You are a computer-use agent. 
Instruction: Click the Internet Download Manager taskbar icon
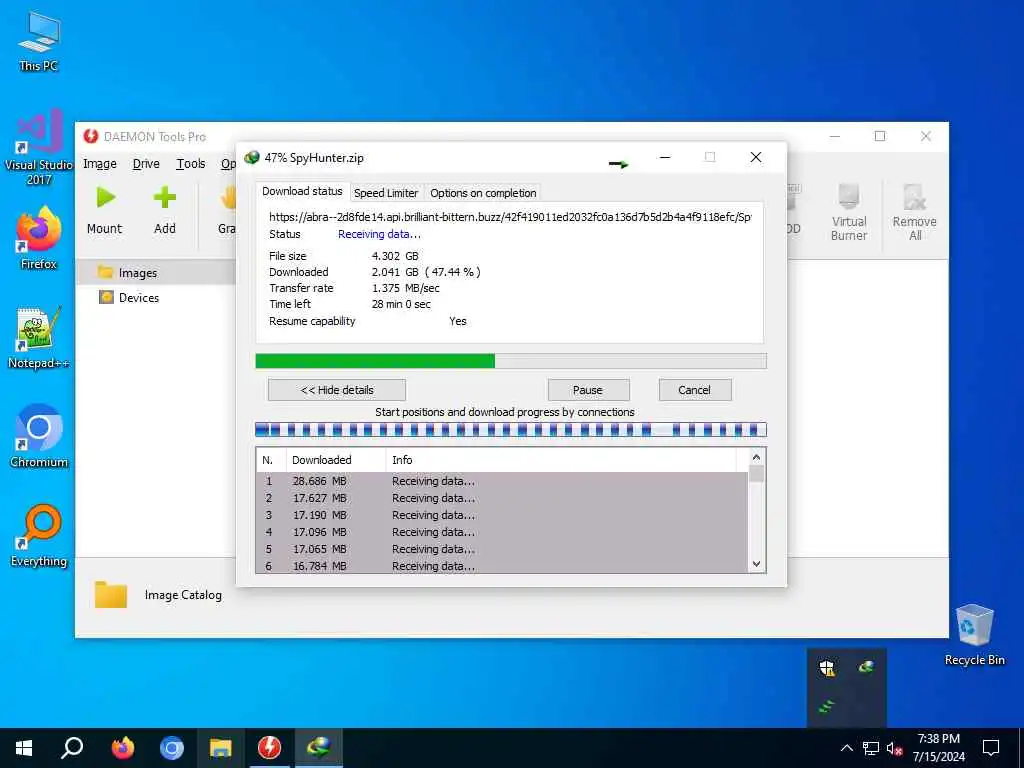(319, 748)
